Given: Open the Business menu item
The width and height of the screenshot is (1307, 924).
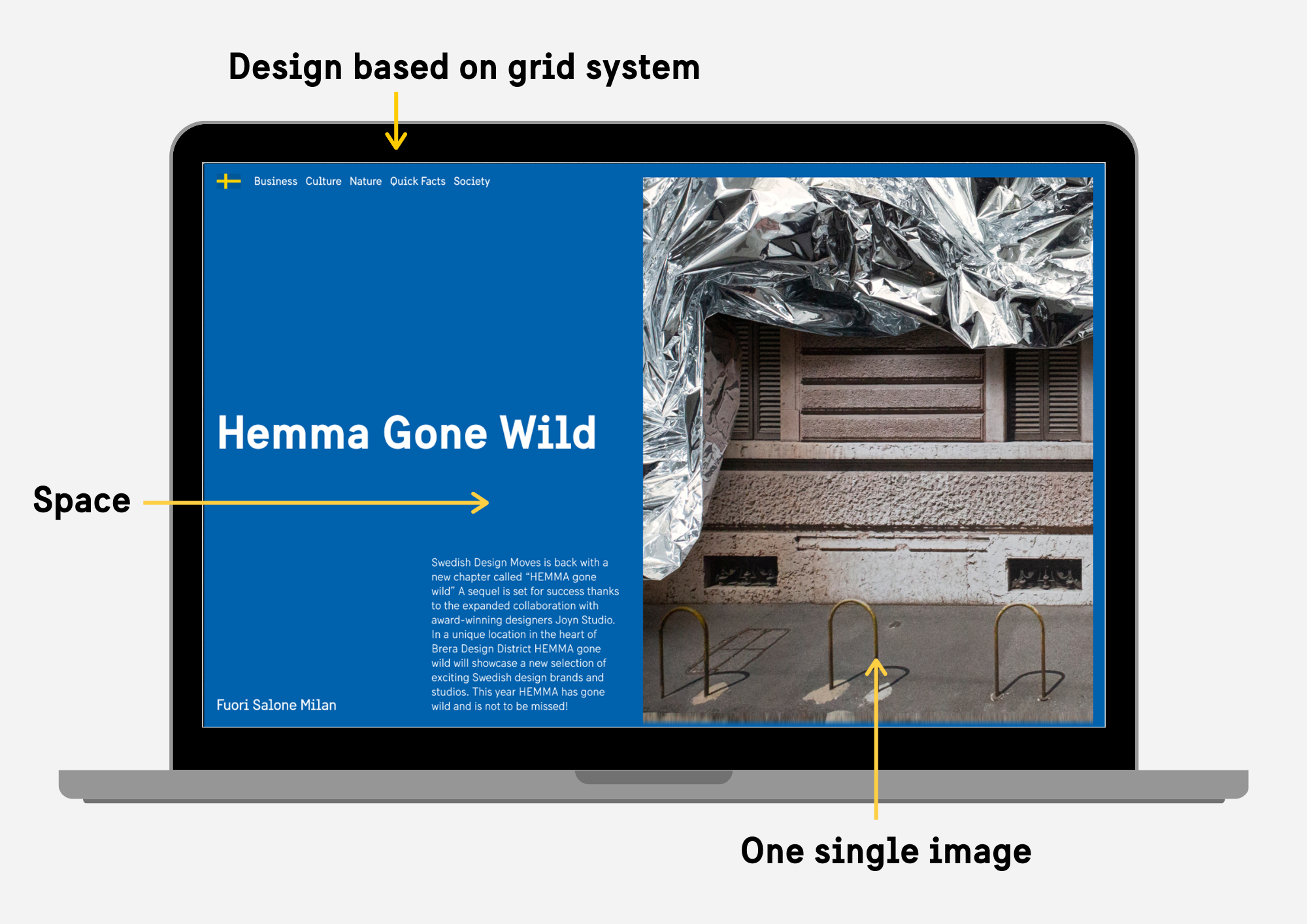Looking at the screenshot, I should pos(275,181).
